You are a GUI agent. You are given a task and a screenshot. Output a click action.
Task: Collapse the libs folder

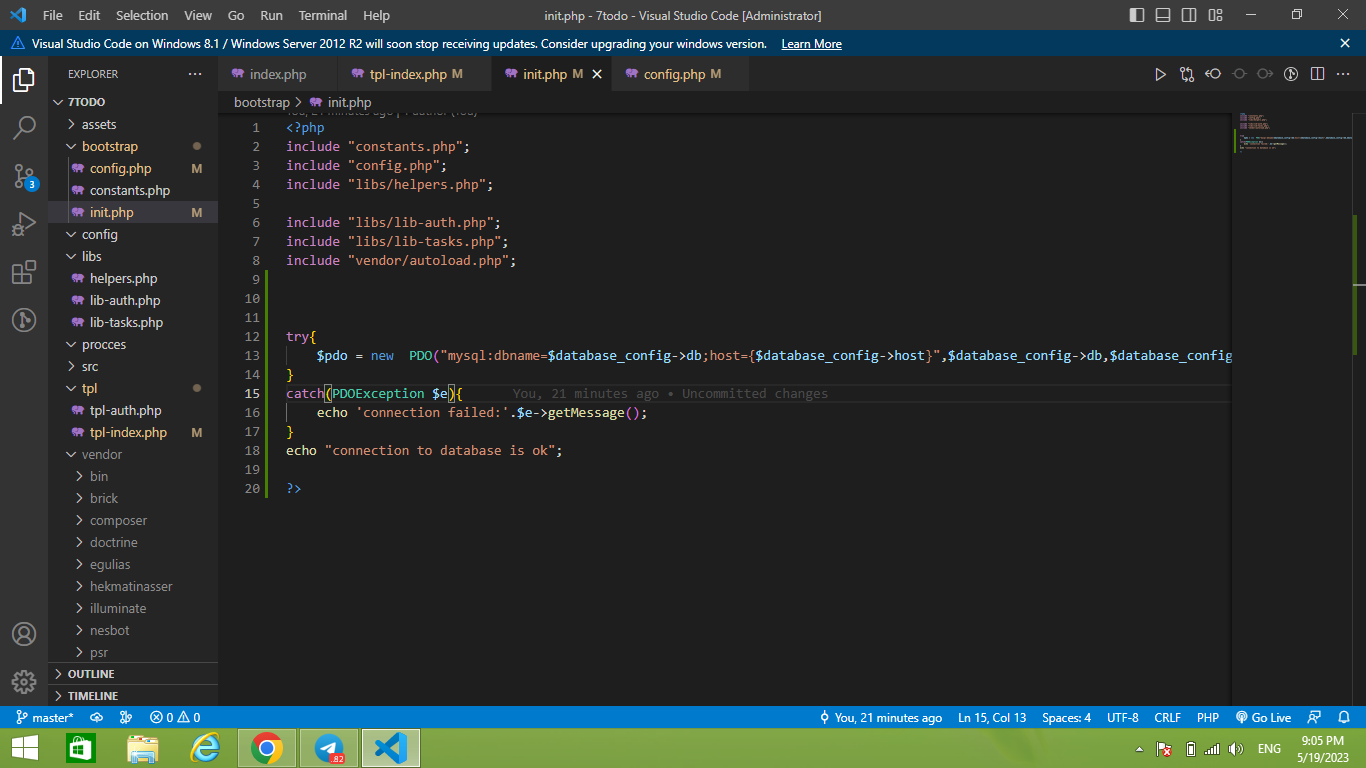133,256
